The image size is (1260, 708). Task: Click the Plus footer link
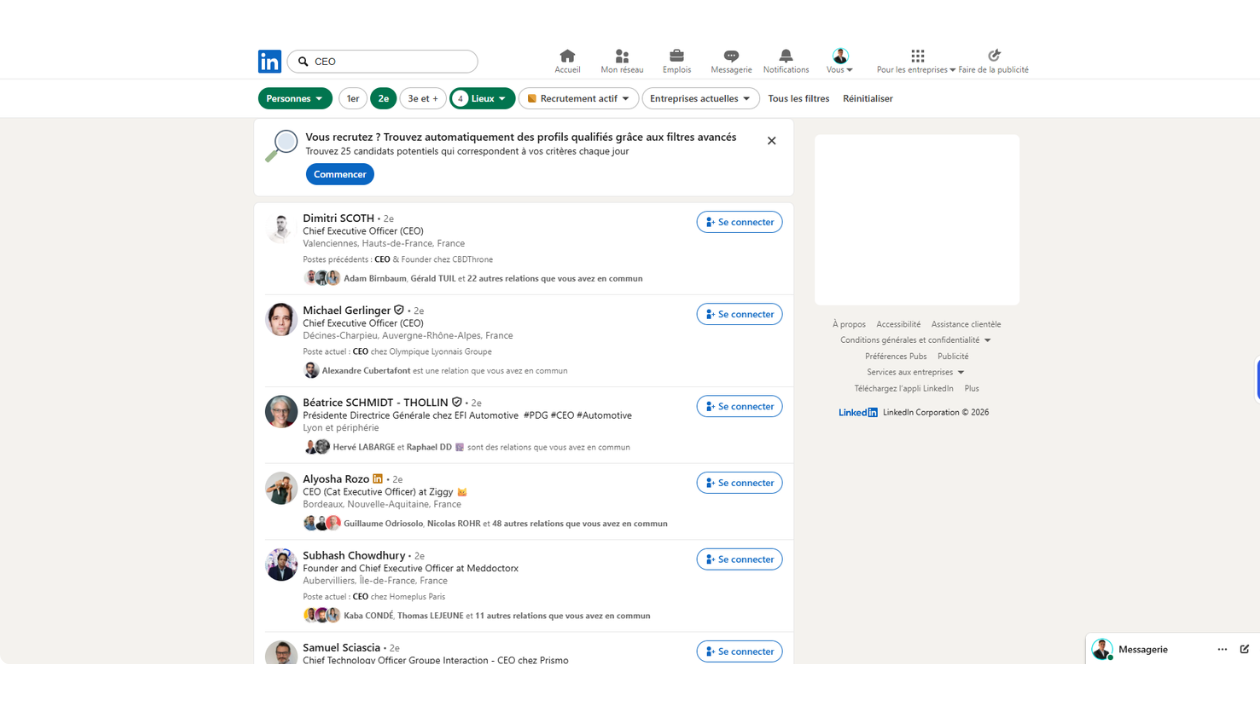(972, 388)
